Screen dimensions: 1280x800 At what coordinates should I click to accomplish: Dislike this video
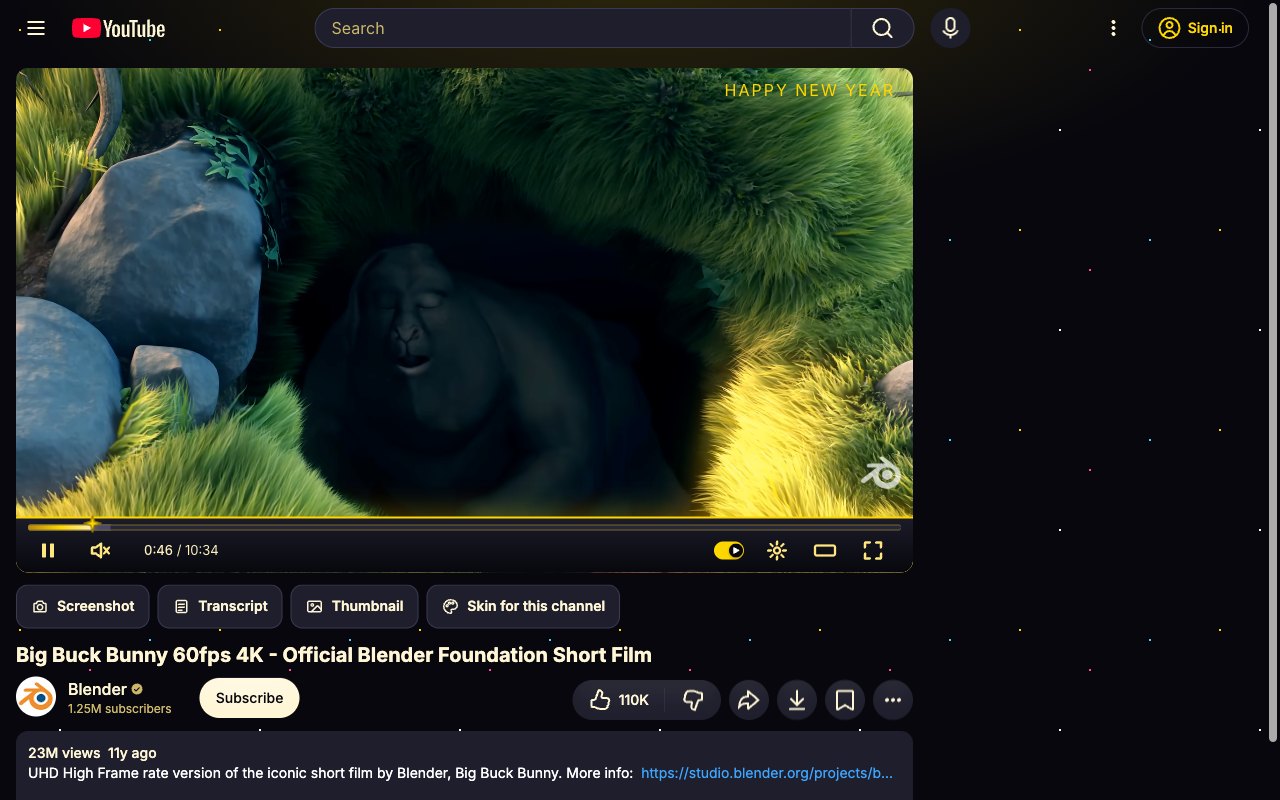point(693,700)
